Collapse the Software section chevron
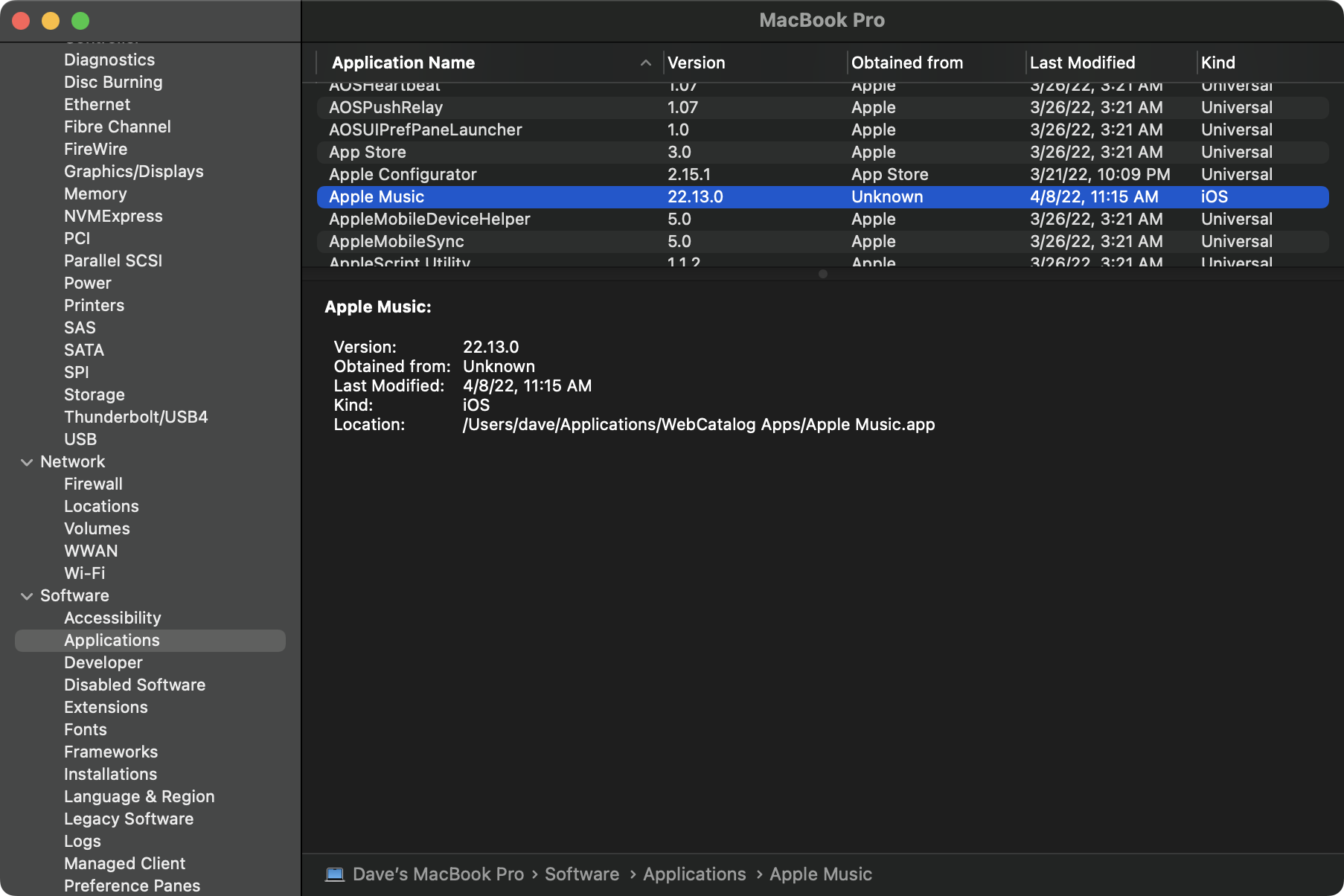1344x896 pixels. (27, 596)
